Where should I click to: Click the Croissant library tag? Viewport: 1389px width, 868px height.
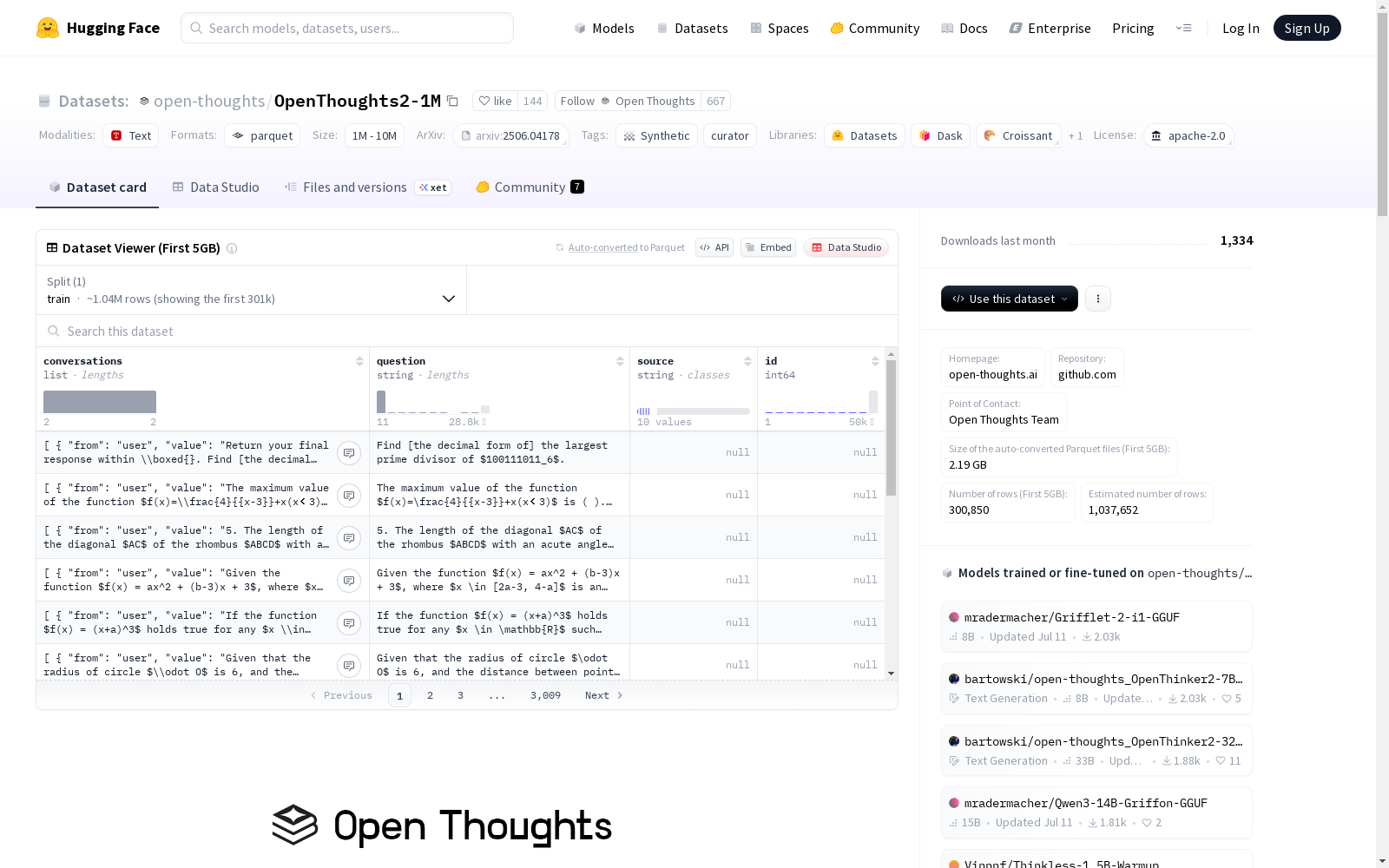tap(1018, 135)
